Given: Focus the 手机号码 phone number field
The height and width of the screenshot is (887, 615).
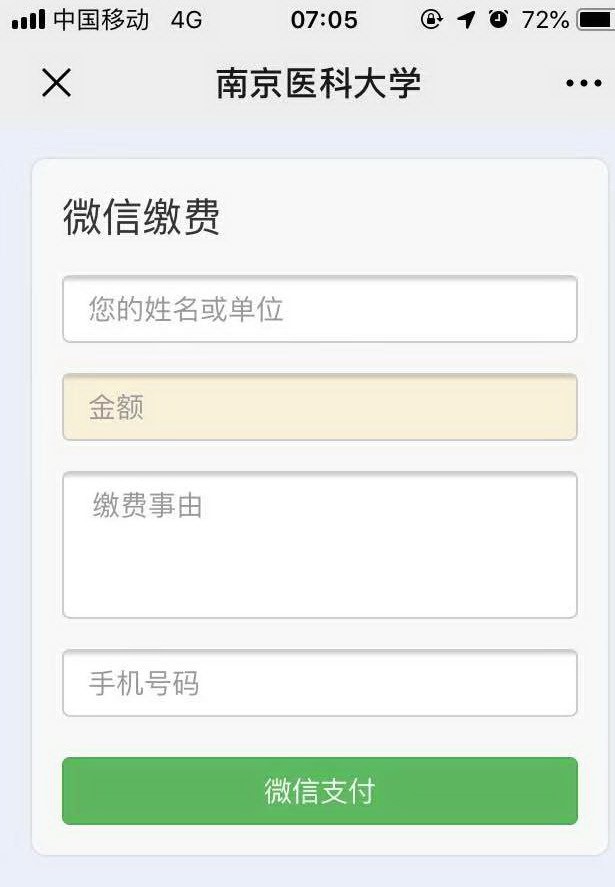Looking at the screenshot, I should pos(320,683).
